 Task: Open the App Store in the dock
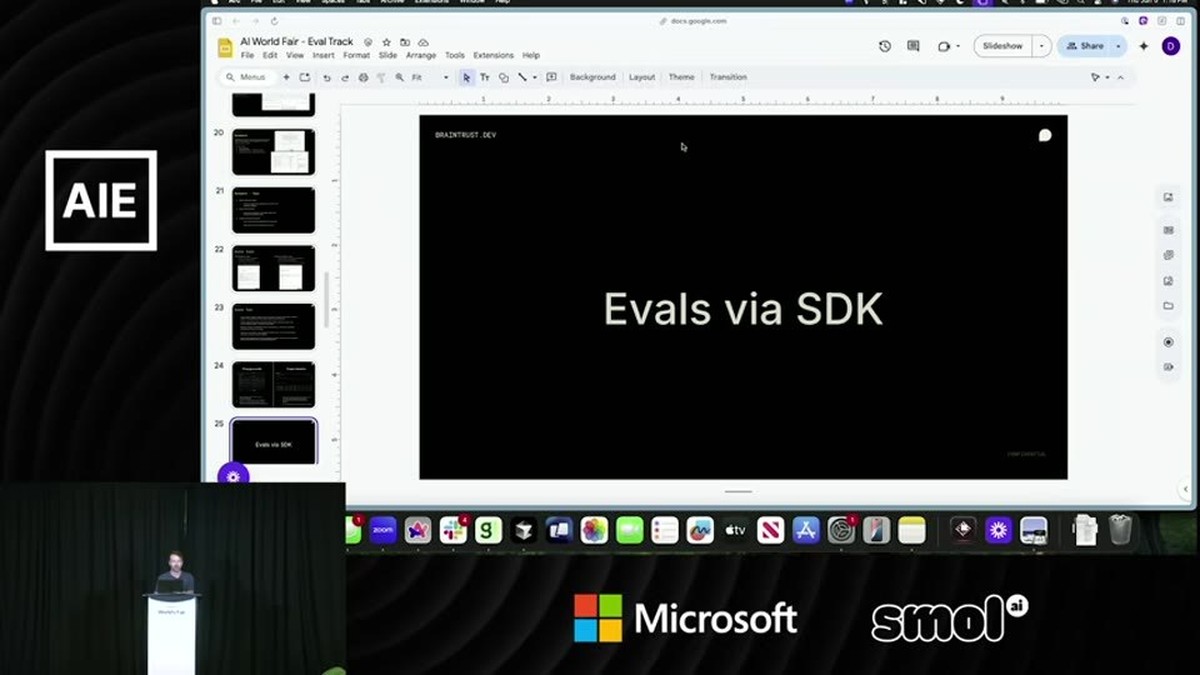pos(806,530)
